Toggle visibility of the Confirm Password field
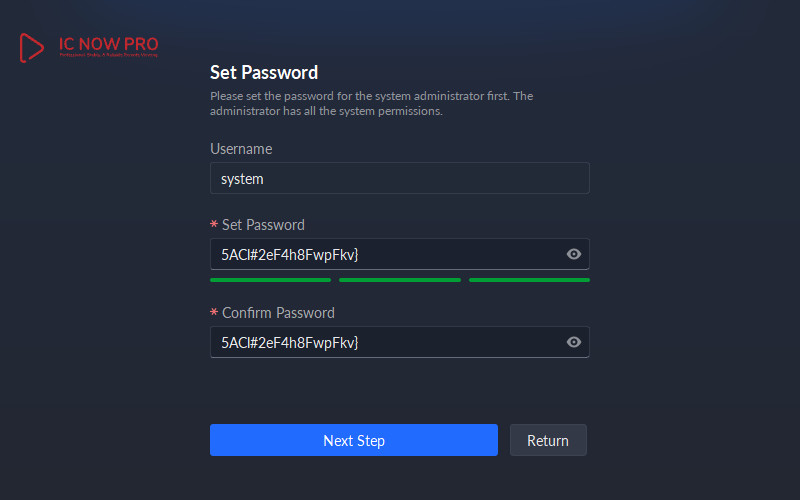The image size is (800, 500). point(574,342)
